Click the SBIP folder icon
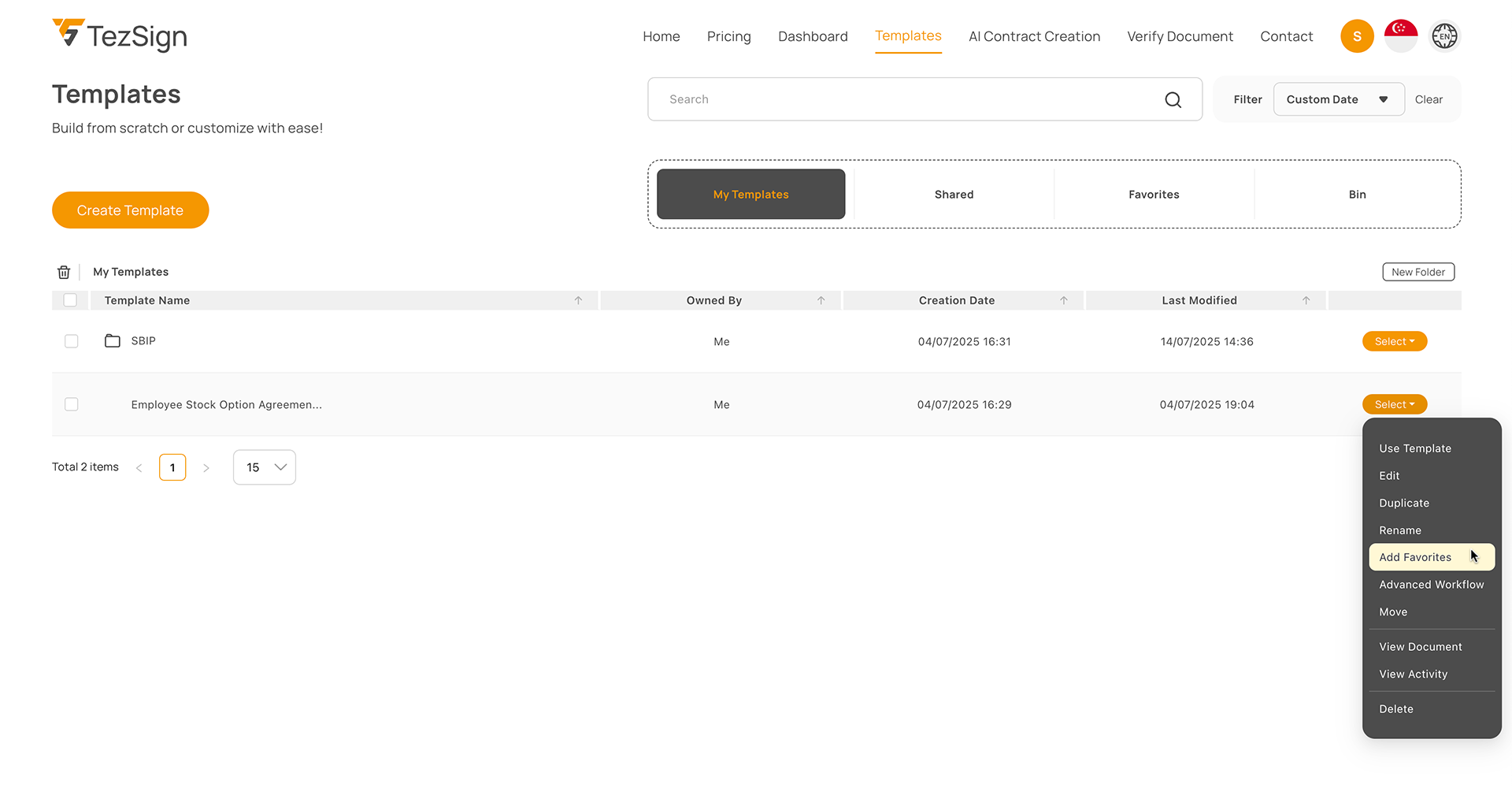Screen dimensions: 1512x788 [113, 341]
